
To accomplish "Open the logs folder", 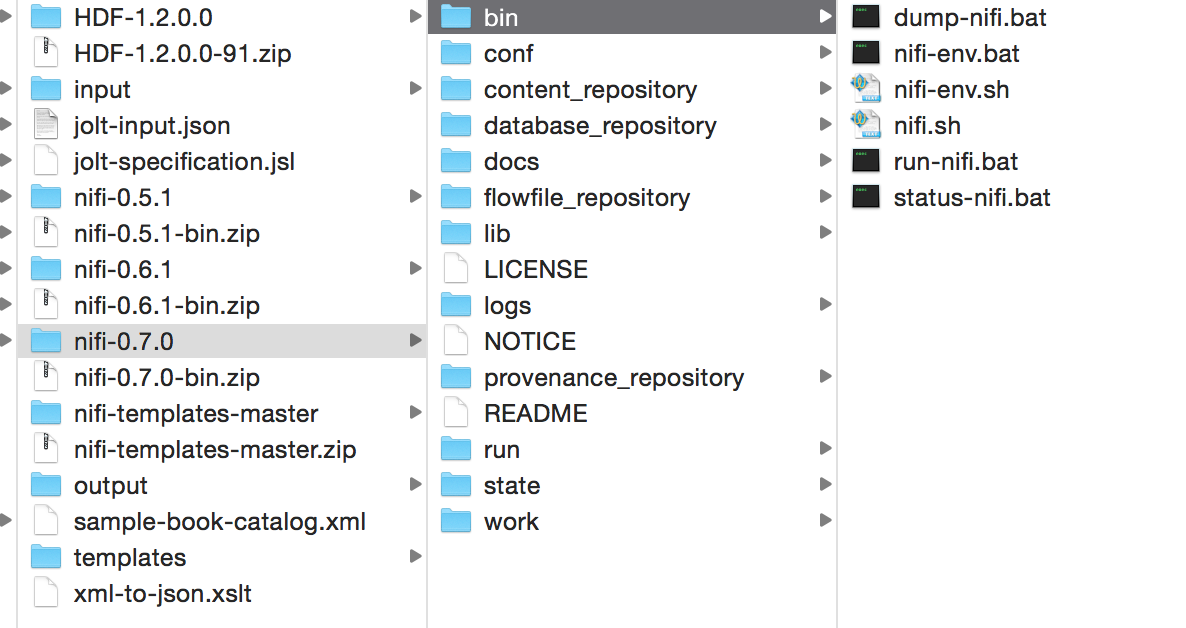I will click(507, 306).
